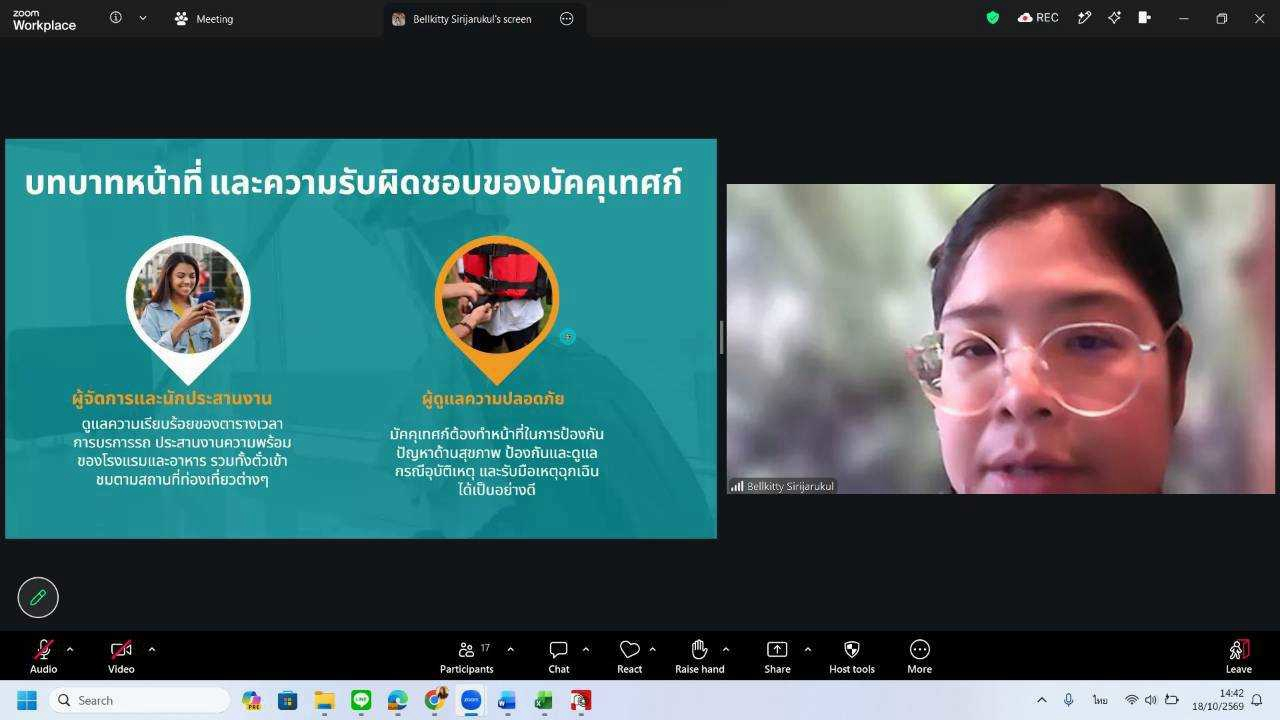Expand the Share options arrow
Screen dimensions: 1280x720
[807, 649]
